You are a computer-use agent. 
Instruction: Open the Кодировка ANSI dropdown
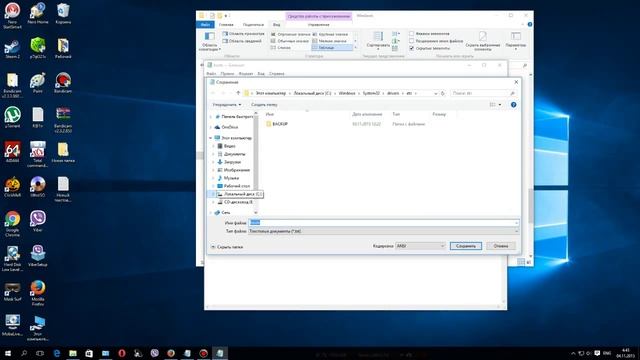[420, 246]
